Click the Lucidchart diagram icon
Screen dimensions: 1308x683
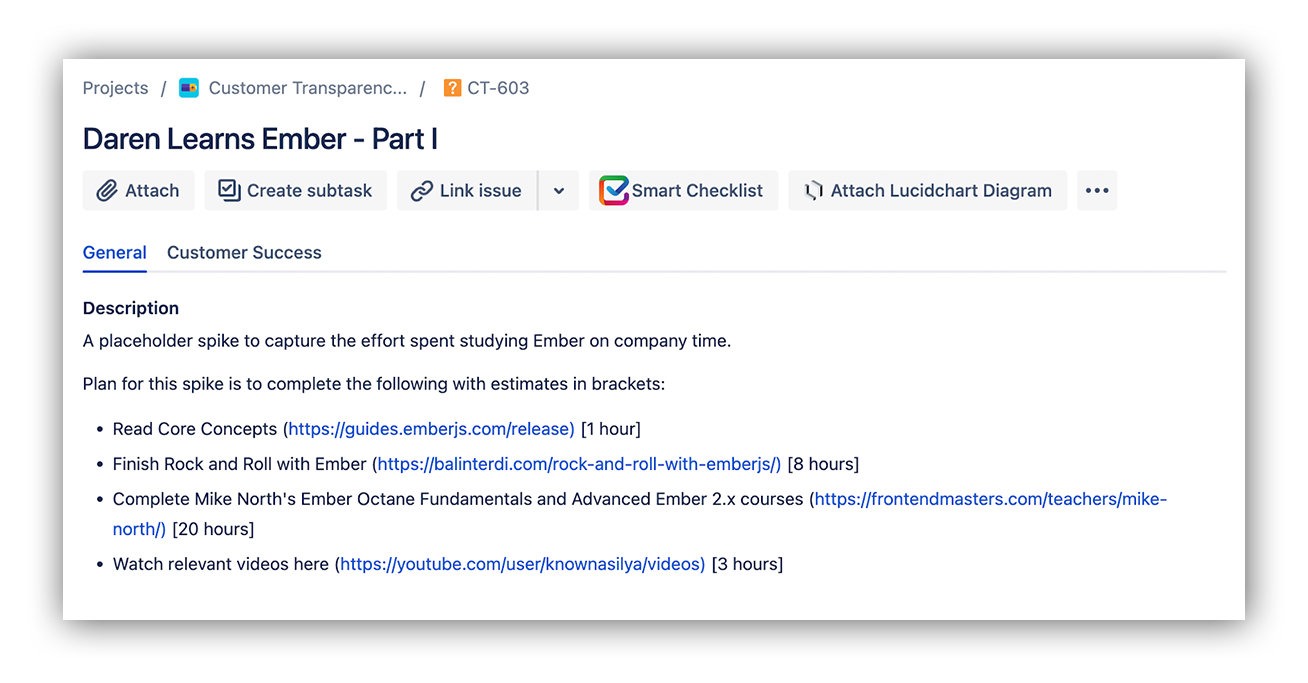point(814,191)
